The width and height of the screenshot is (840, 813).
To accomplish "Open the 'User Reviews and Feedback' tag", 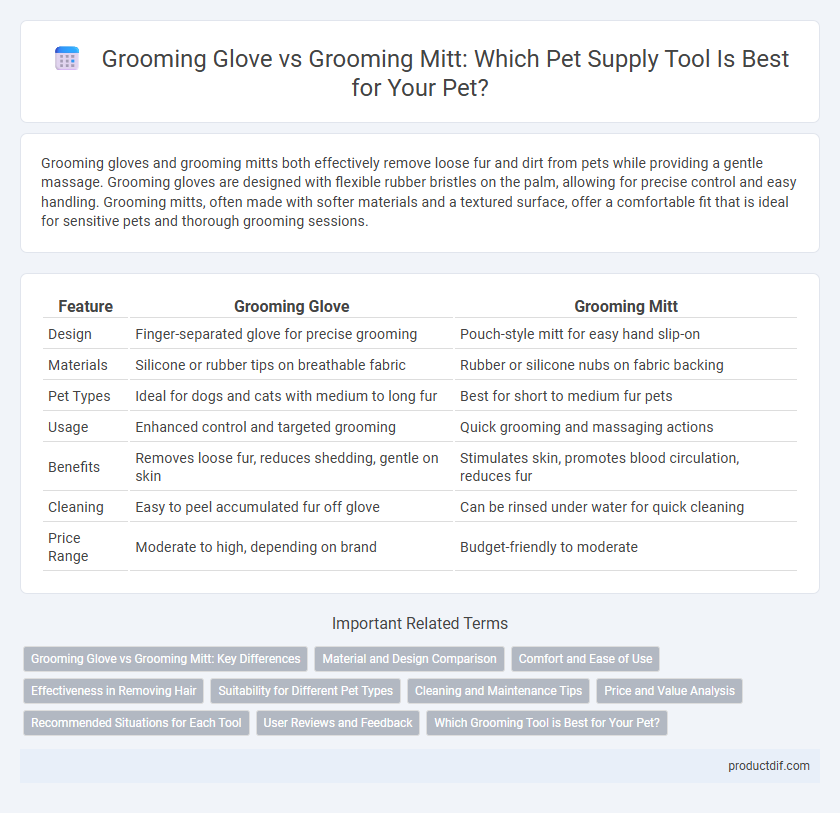I will (x=338, y=723).
